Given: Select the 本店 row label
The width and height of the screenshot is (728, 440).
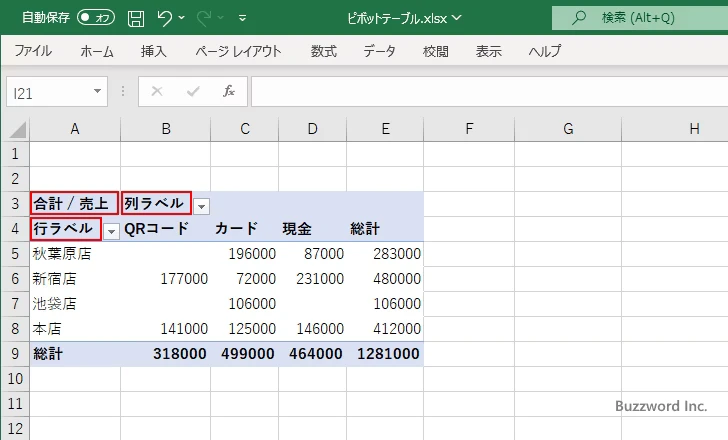Looking at the screenshot, I should (x=75, y=329).
